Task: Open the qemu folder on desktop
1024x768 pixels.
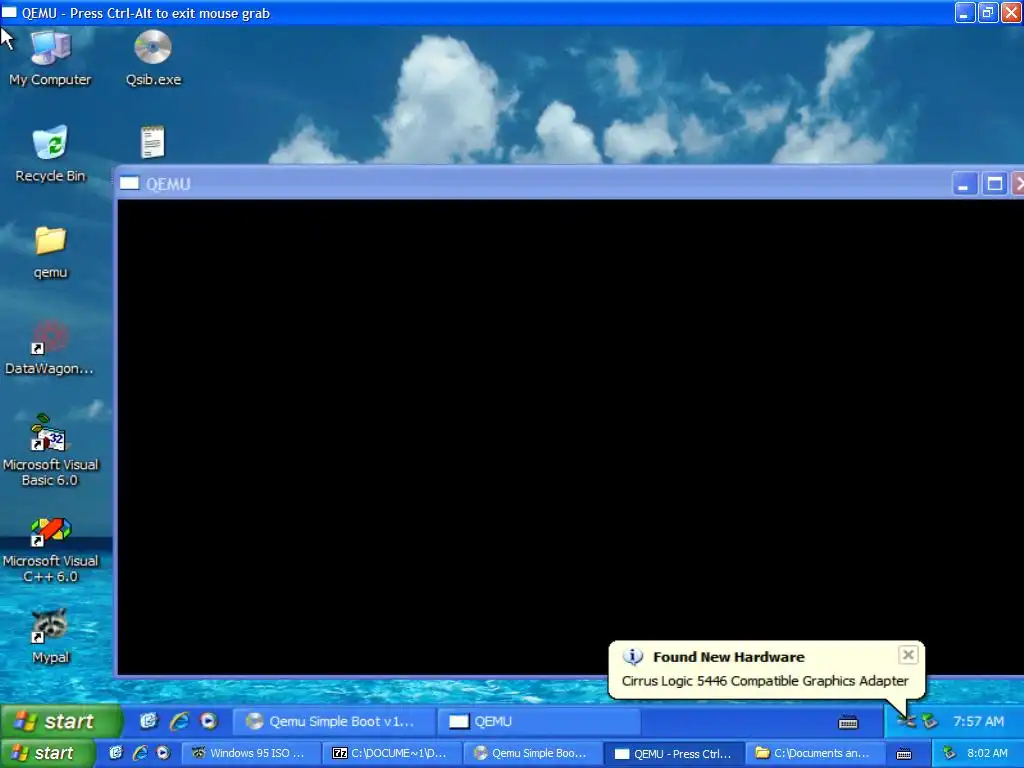Action: point(50,252)
